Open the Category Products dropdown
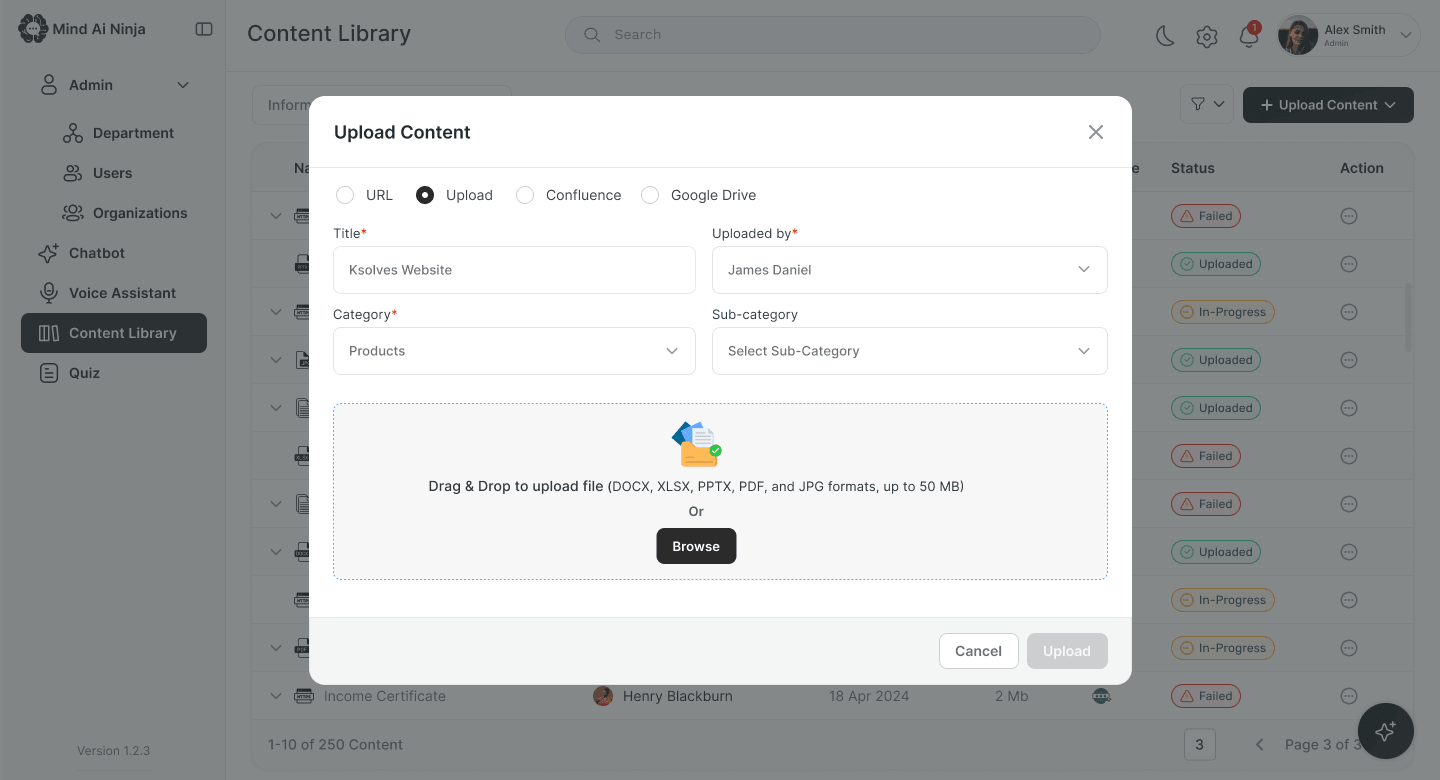The width and height of the screenshot is (1440, 780). pos(514,351)
